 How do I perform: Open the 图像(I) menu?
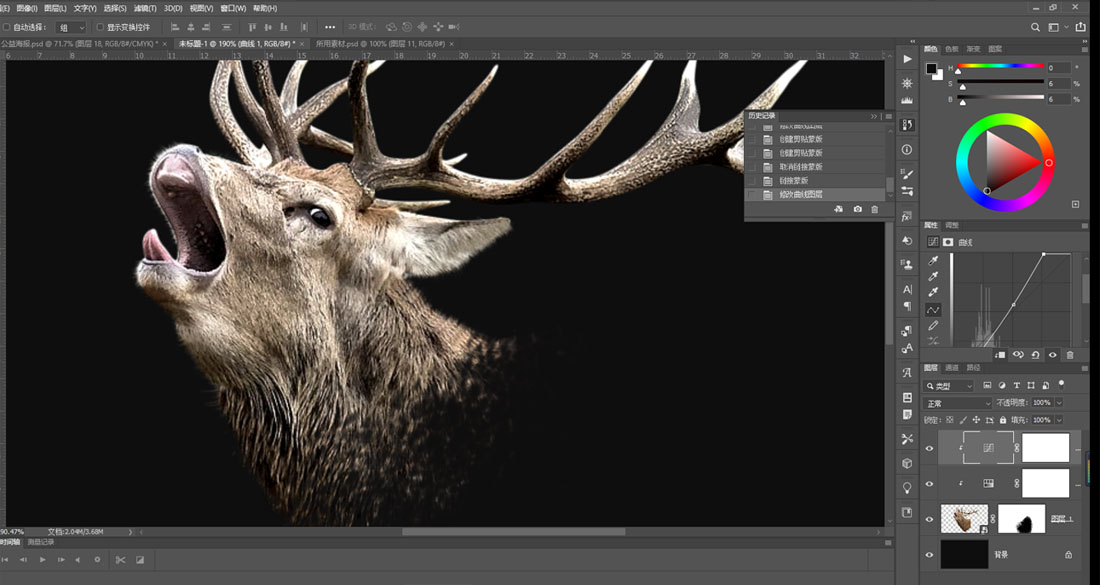[26, 8]
